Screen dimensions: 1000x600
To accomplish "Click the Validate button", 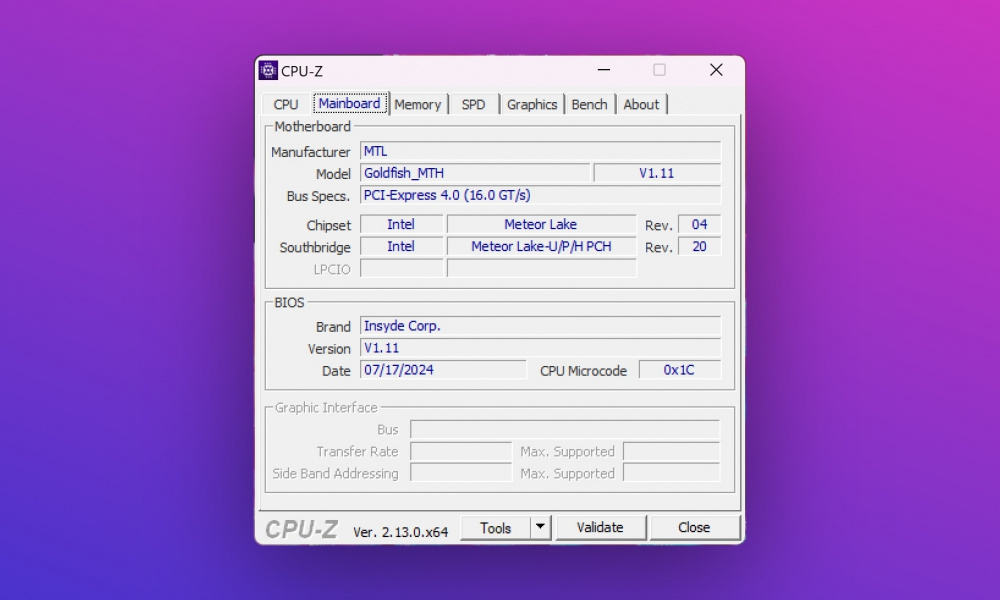I will pyautogui.click(x=600, y=527).
